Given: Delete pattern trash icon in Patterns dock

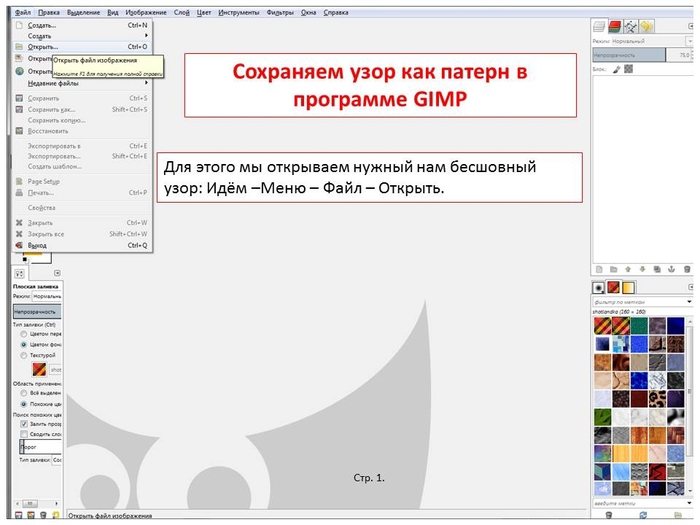Looking at the screenshot, I should (608, 515).
